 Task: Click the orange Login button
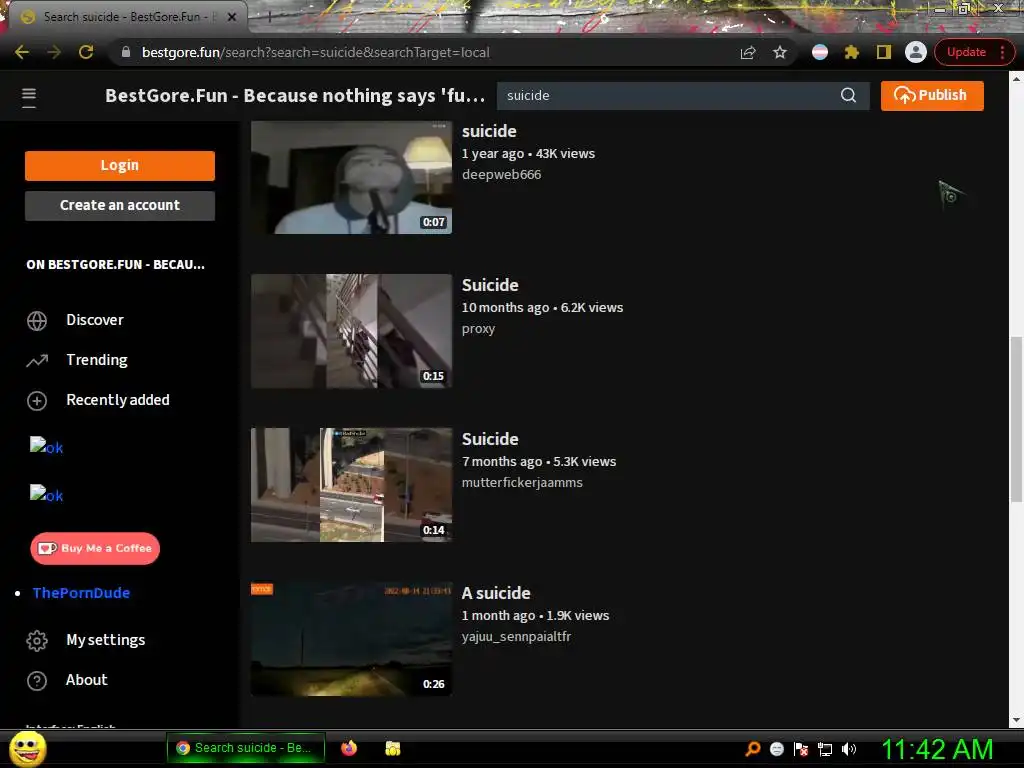coord(120,165)
